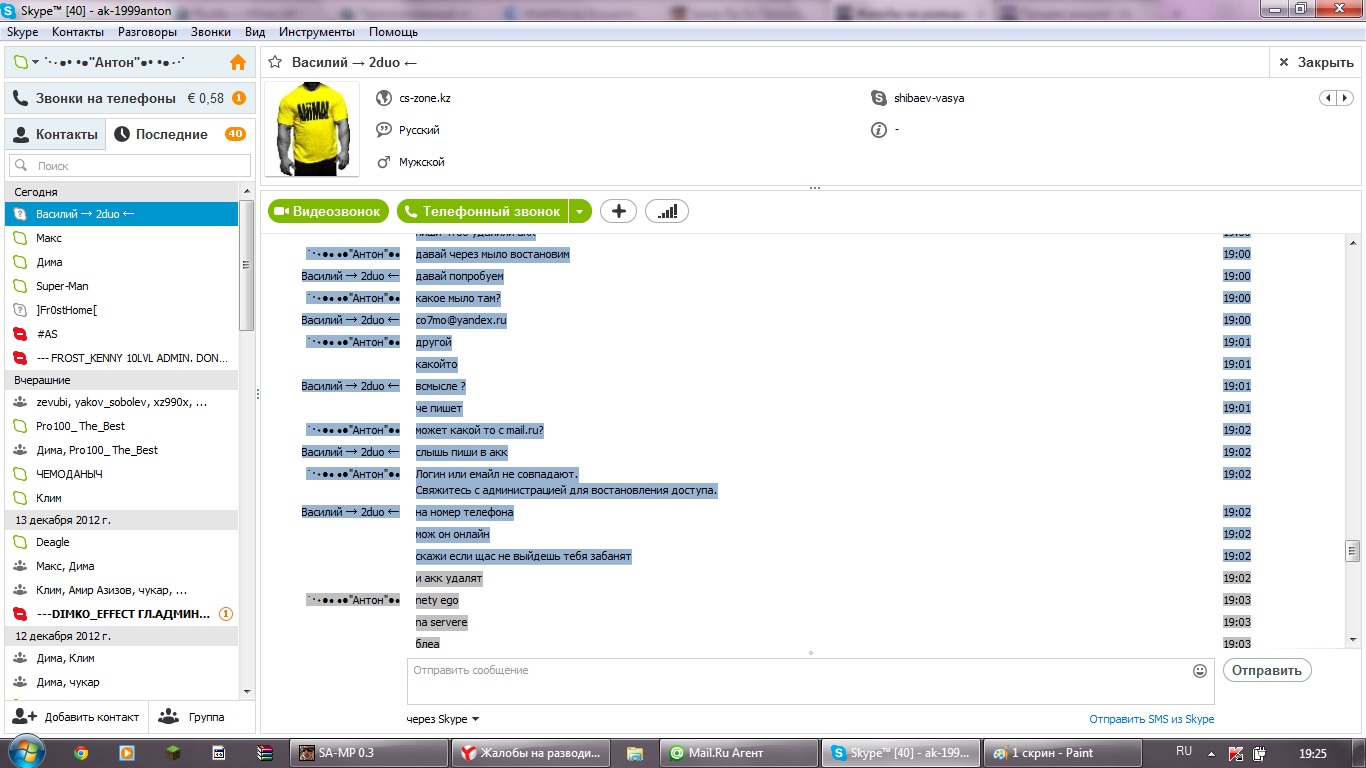Open Chrome from the taskbar
Screen dimensions: 1366x768
[x=81, y=753]
